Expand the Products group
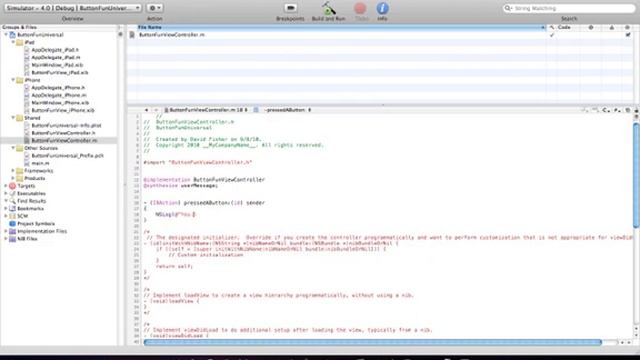 [13, 178]
